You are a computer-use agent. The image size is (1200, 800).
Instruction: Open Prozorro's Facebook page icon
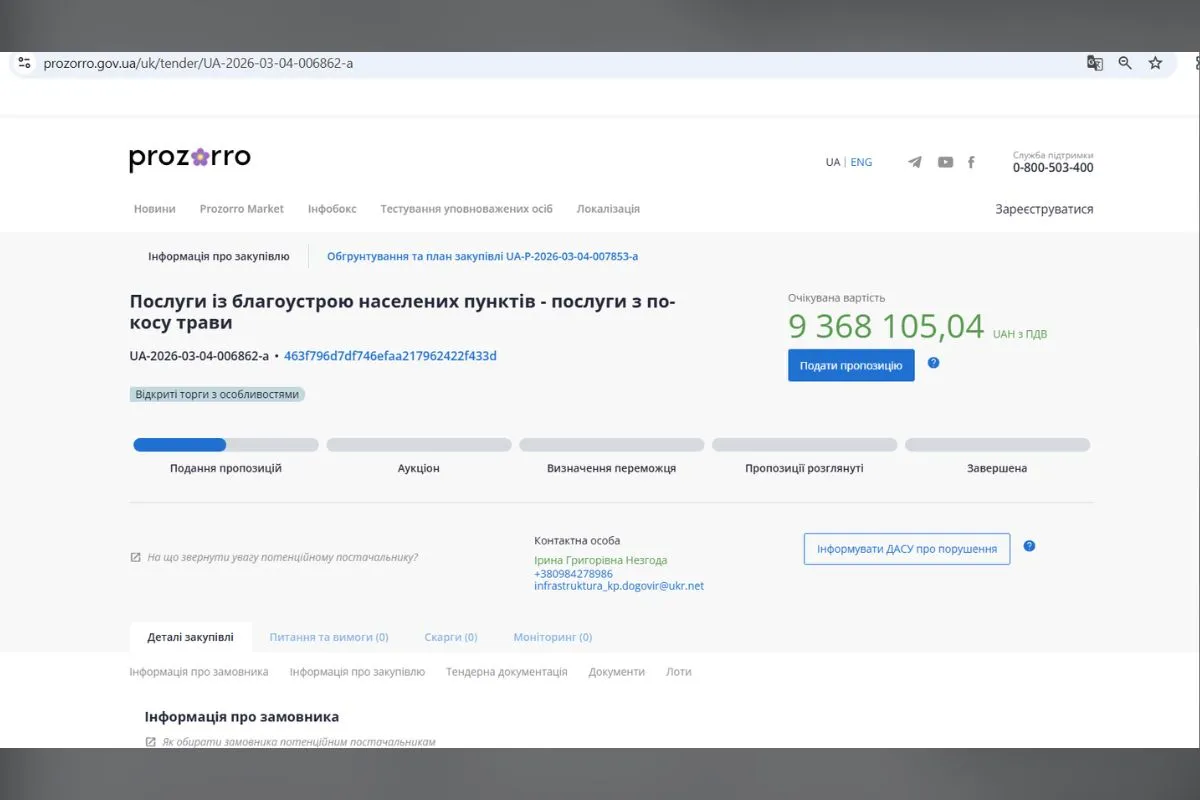971,161
